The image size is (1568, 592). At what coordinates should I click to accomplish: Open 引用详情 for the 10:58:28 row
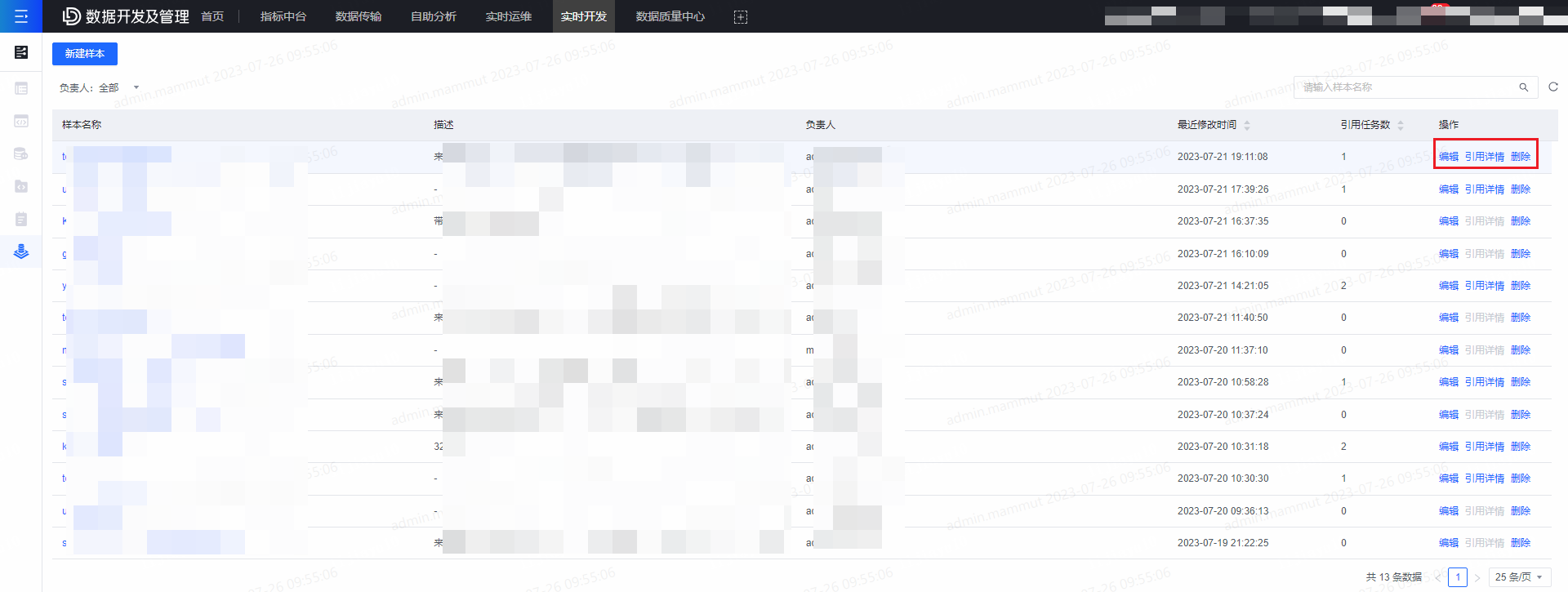tap(1485, 382)
